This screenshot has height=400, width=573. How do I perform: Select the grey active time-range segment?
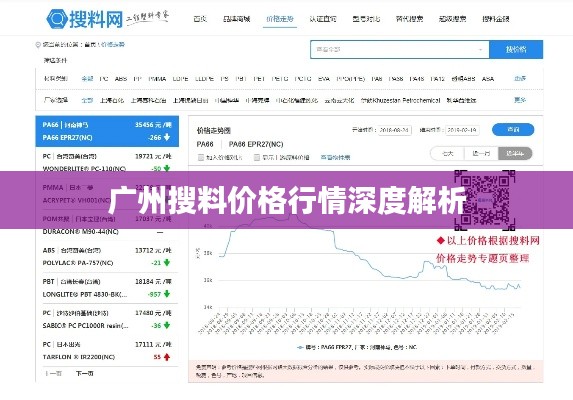pyautogui.click(x=515, y=153)
